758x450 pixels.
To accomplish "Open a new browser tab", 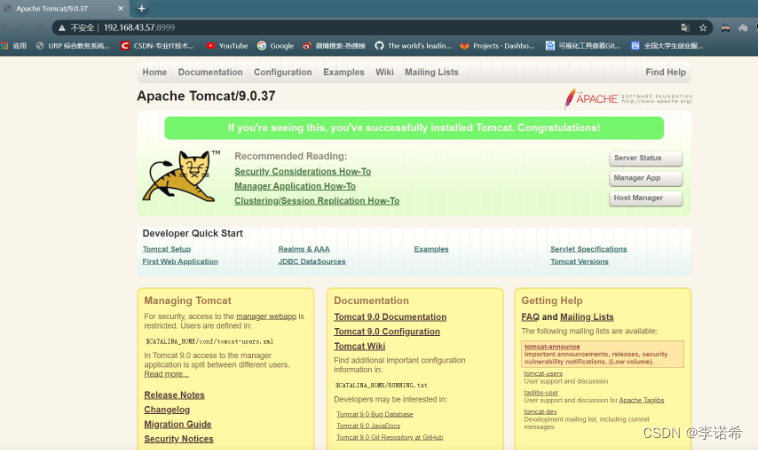I will pos(141,8).
